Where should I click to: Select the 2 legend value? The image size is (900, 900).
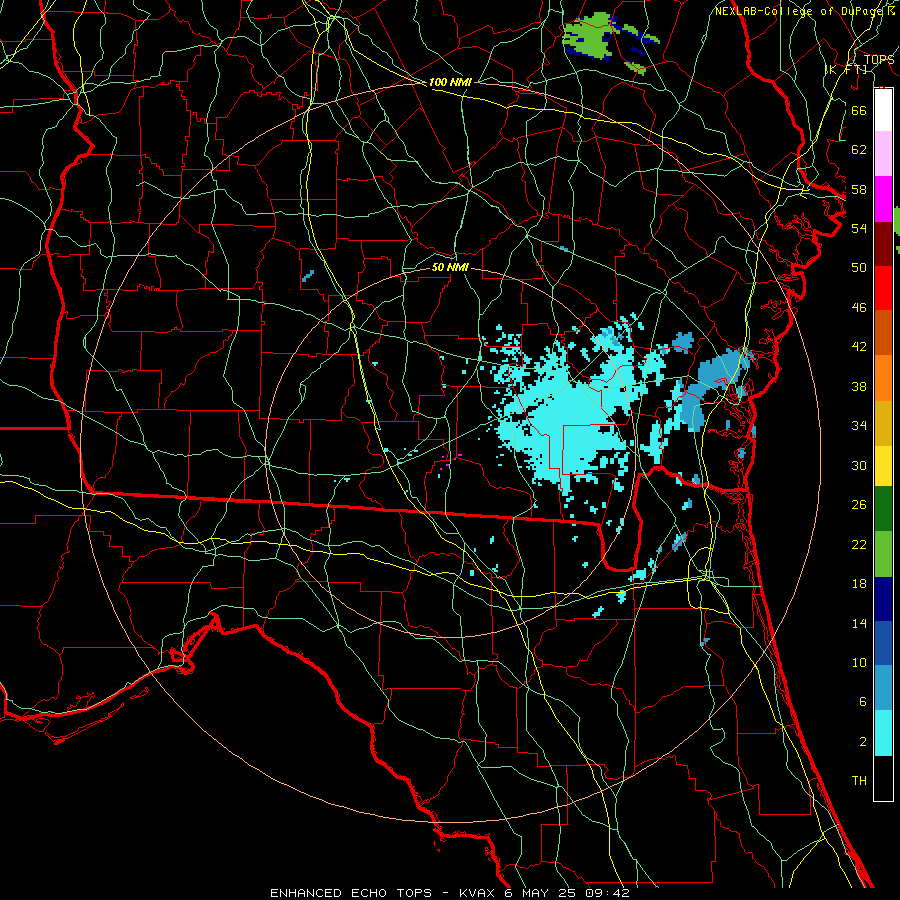(862, 742)
